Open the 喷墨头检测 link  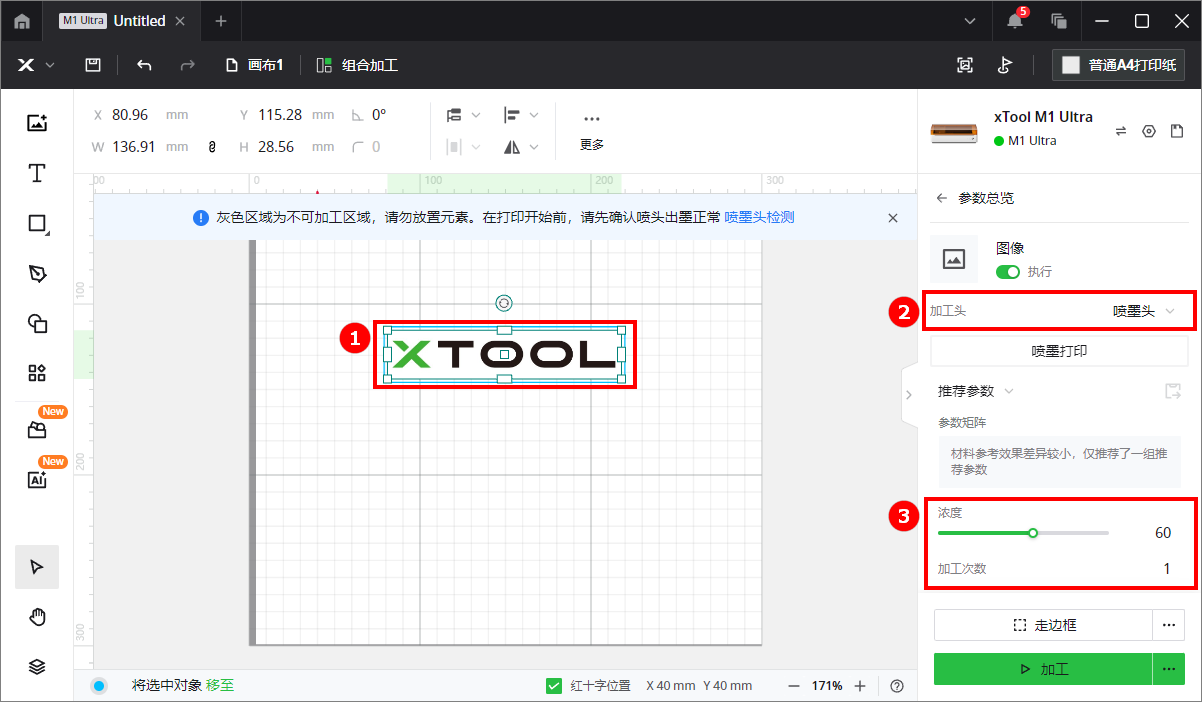click(x=759, y=217)
